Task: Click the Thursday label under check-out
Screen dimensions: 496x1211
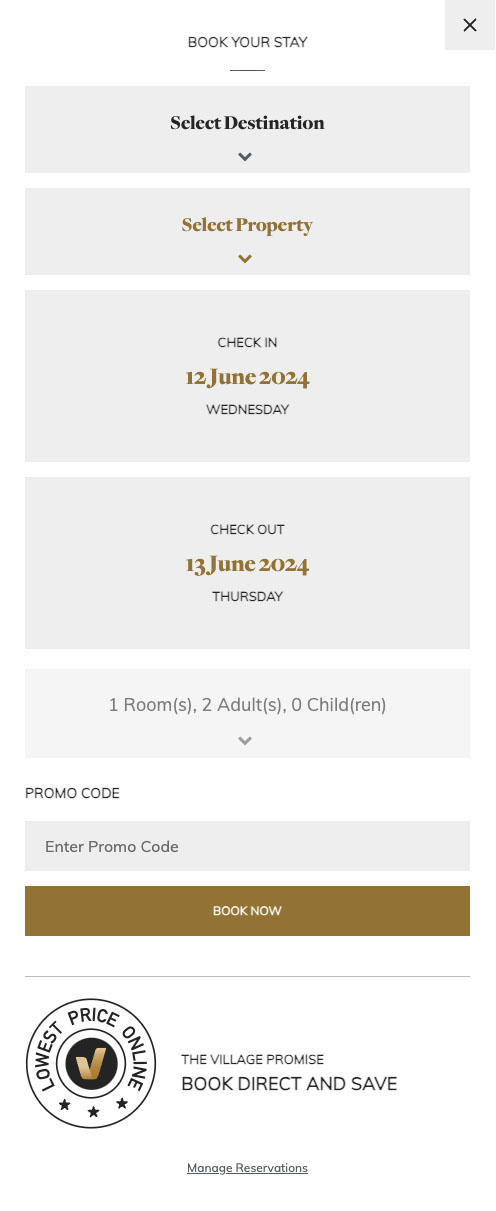Action: pos(247,597)
